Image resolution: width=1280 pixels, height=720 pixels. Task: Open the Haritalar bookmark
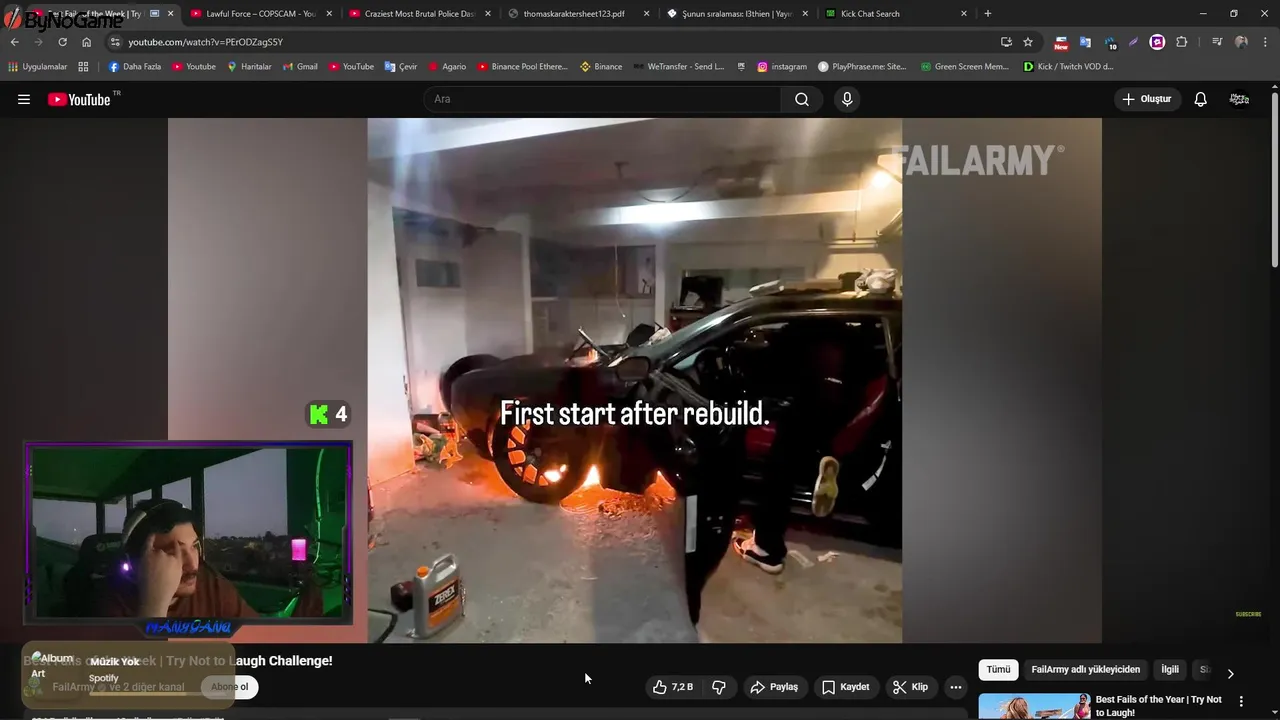point(249,67)
